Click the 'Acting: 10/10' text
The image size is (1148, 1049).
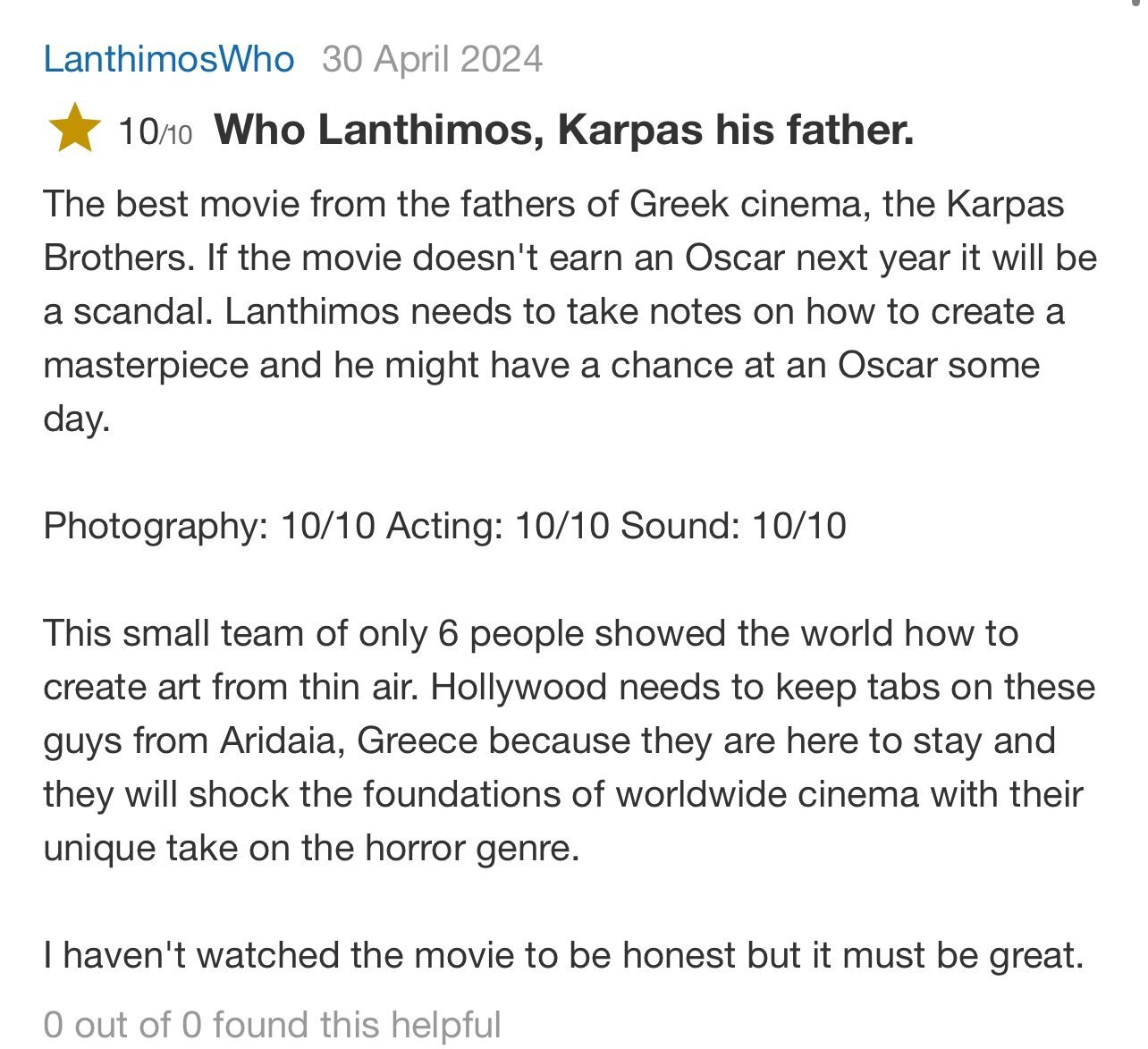point(498,526)
